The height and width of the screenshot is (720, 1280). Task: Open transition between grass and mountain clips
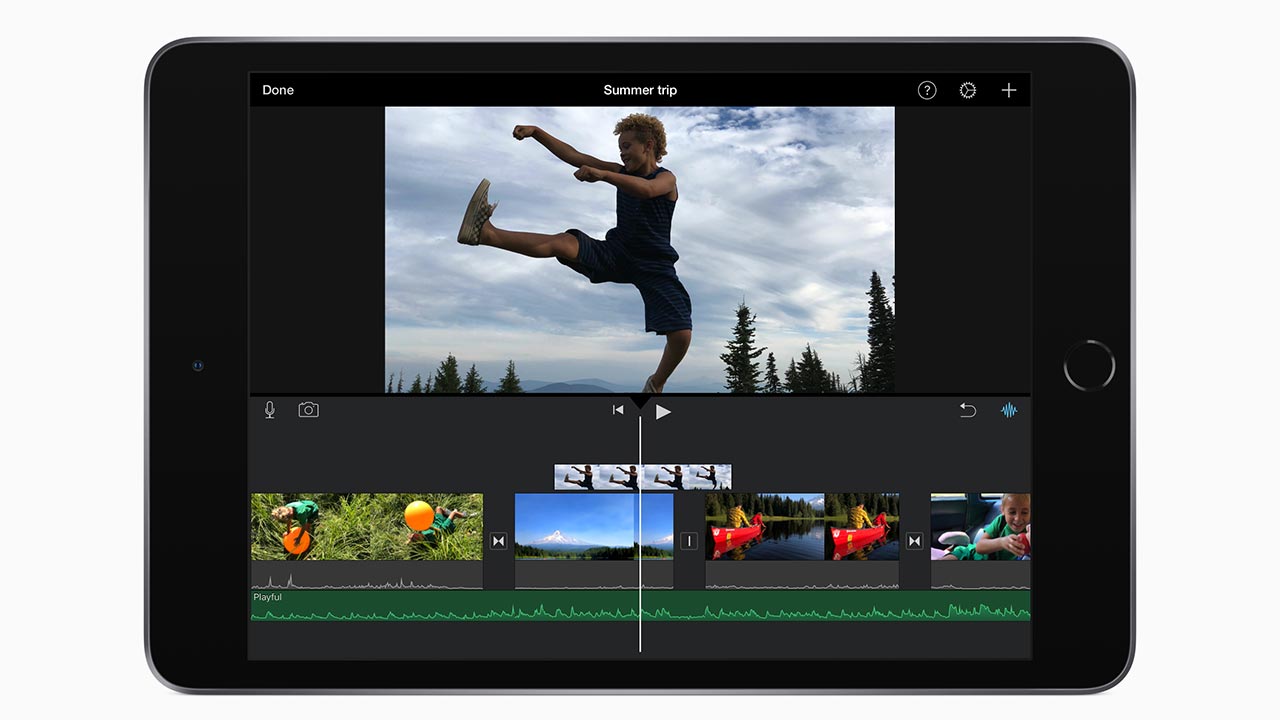click(499, 541)
